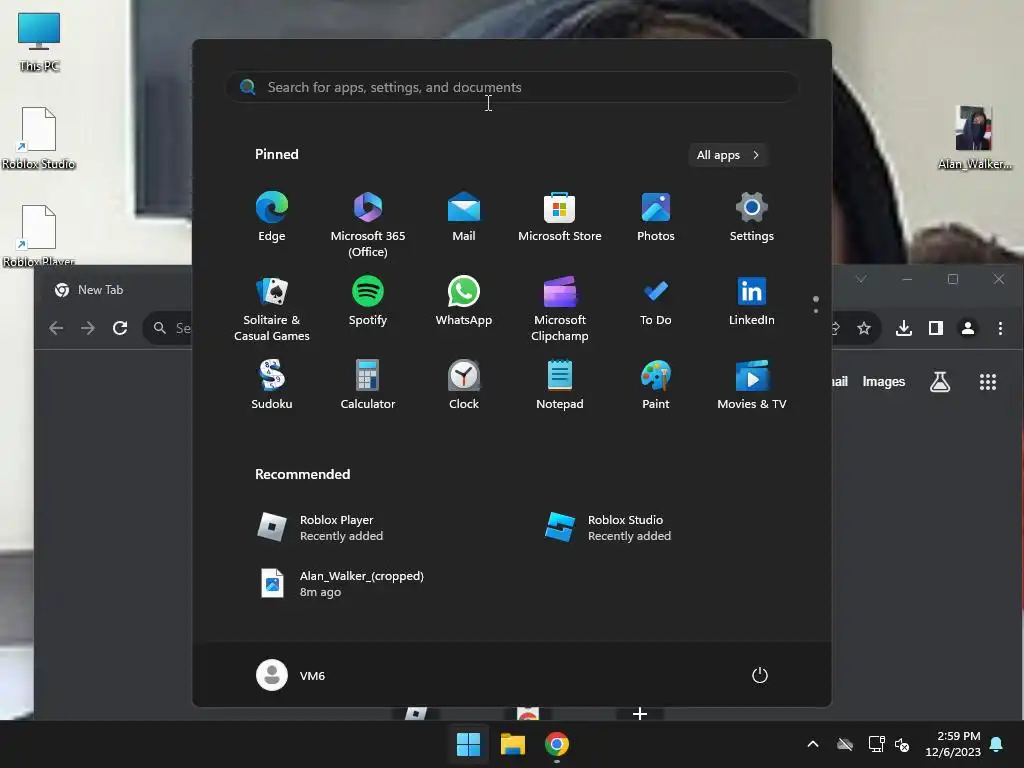The width and height of the screenshot is (1024, 768).
Task: Show All apps list
Action: coord(728,155)
